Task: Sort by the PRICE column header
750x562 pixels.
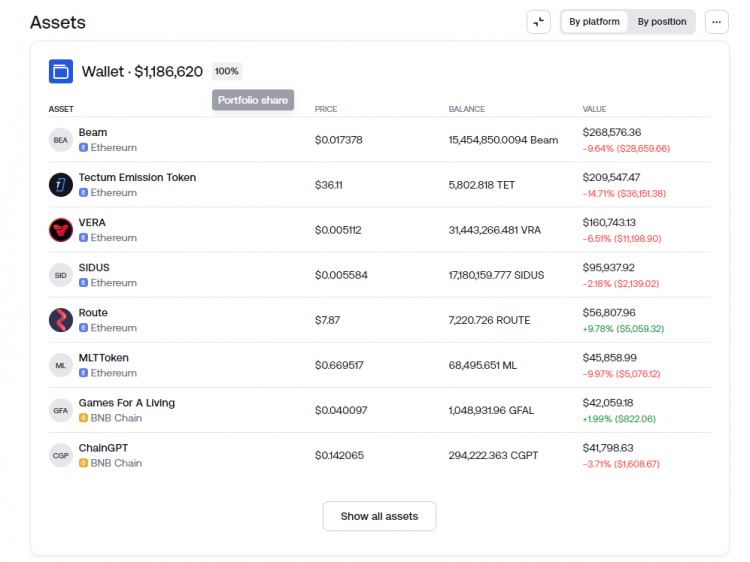Action: [x=326, y=109]
